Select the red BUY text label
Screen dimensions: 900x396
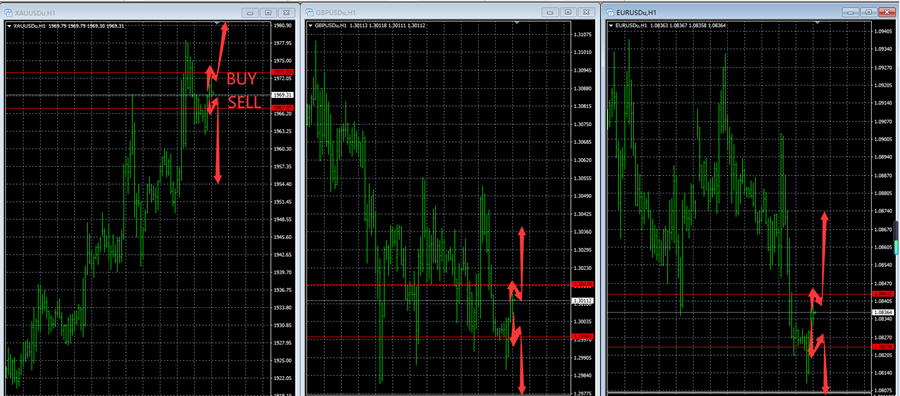[241, 79]
